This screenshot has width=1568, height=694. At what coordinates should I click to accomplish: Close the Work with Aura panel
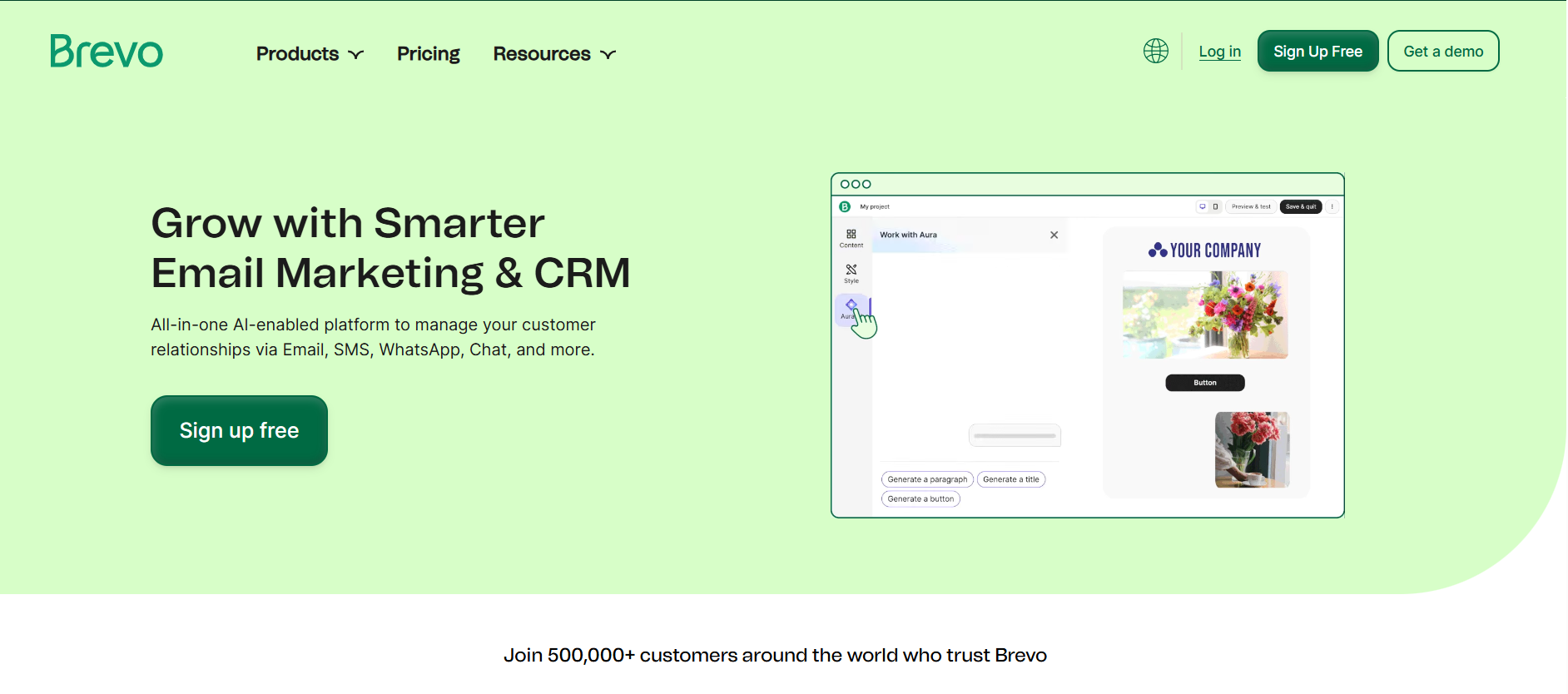click(x=1054, y=235)
